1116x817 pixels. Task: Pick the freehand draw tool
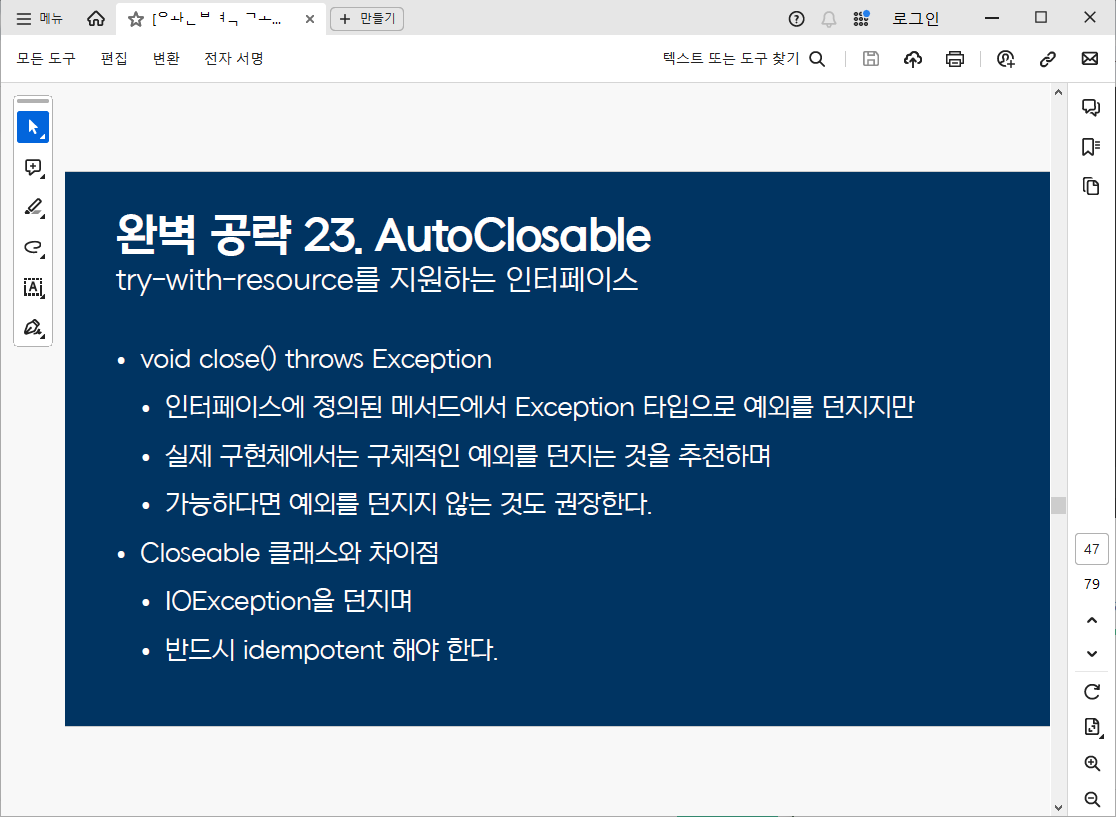(x=33, y=247)
